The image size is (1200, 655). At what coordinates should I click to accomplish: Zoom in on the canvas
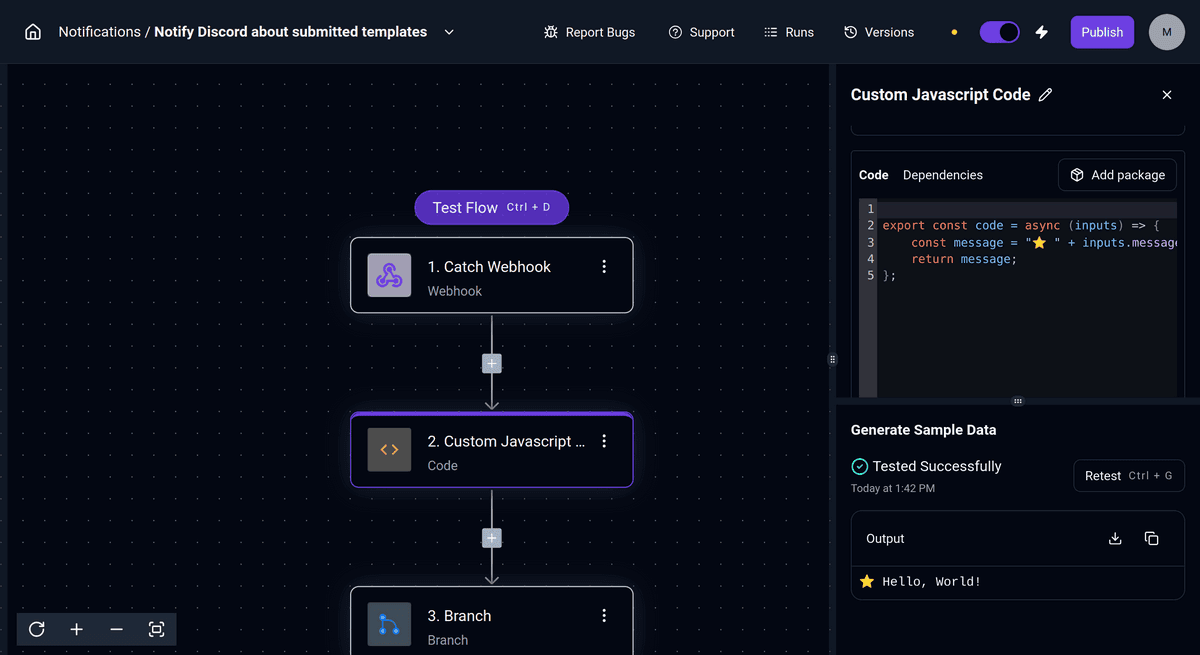pyautogui.click(x=77, y=629)
